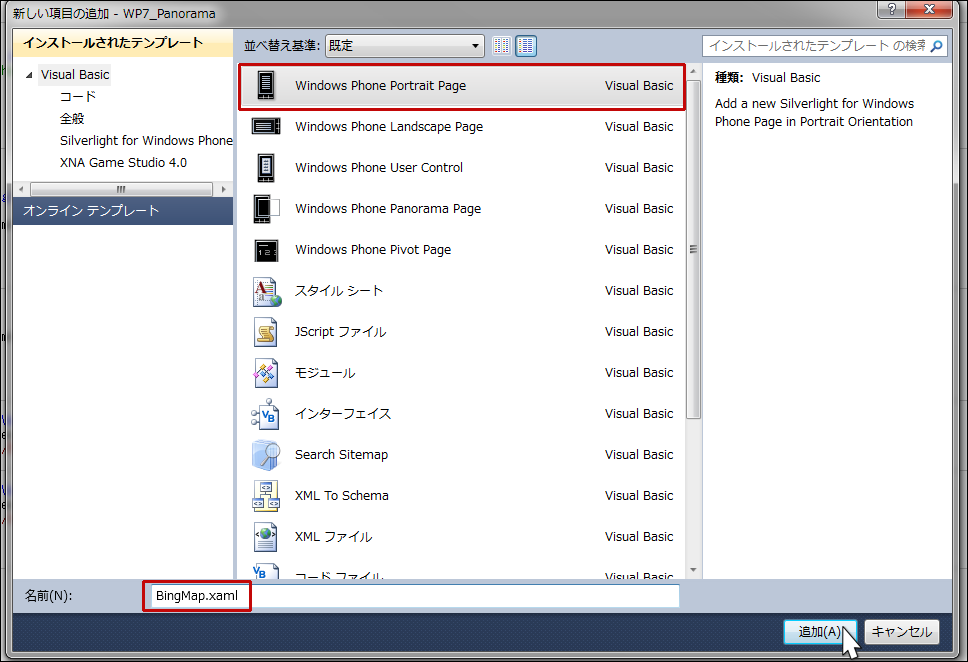This screenshot has height=662, width=968.
Task: Select the 'モジュール' template name
Action: (325, 373)
